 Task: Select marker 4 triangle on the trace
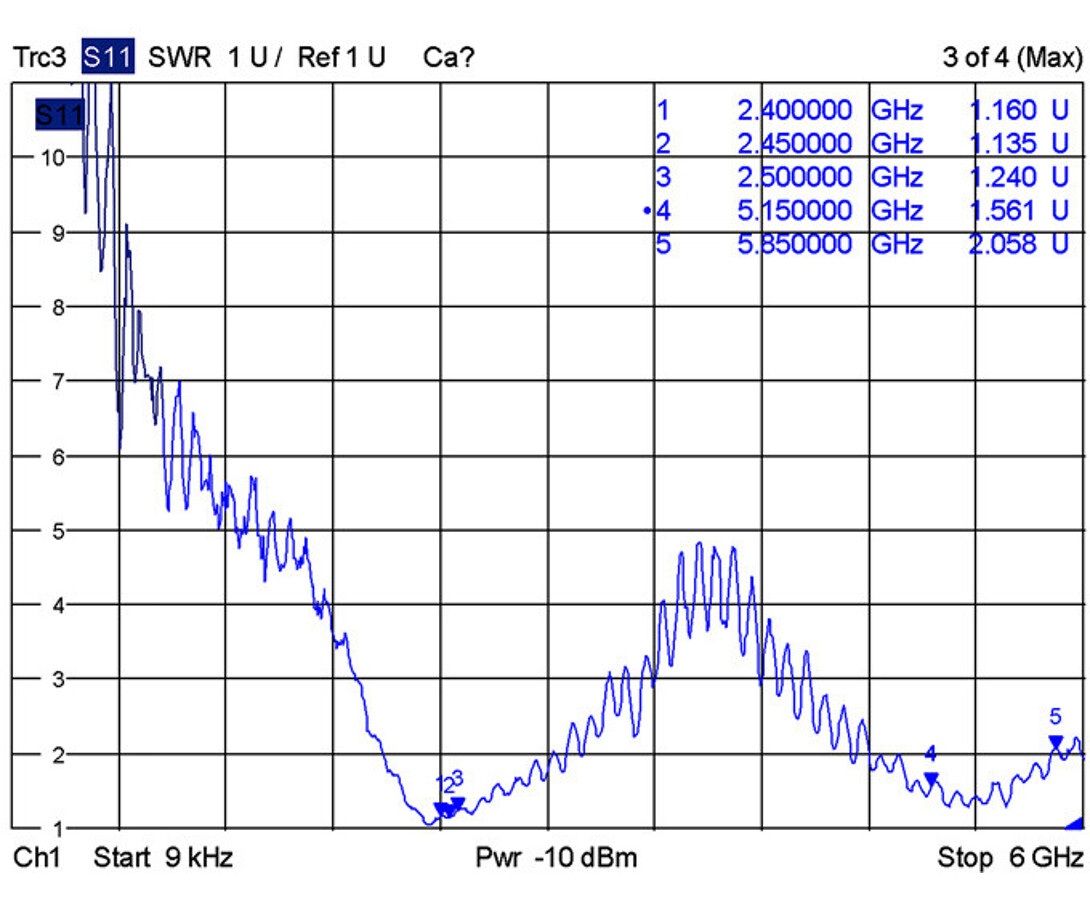931,778
